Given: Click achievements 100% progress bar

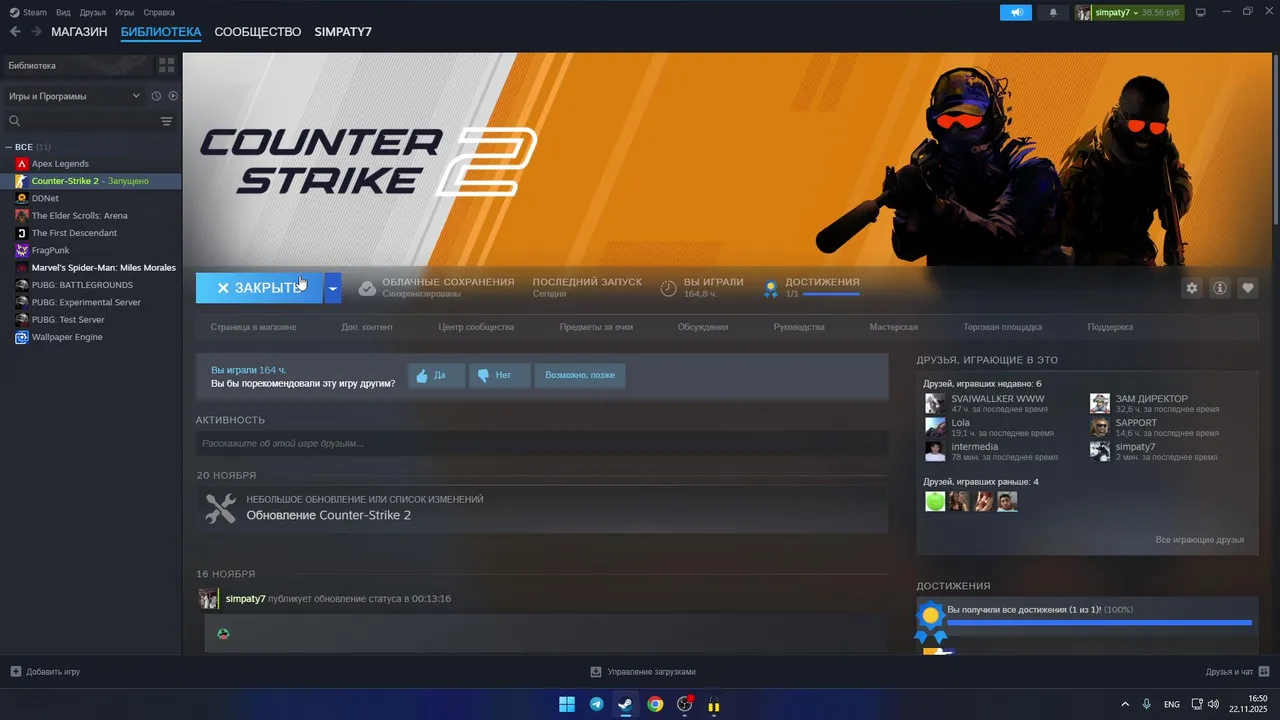Looking at the screenshot, I should [1099, 623].
